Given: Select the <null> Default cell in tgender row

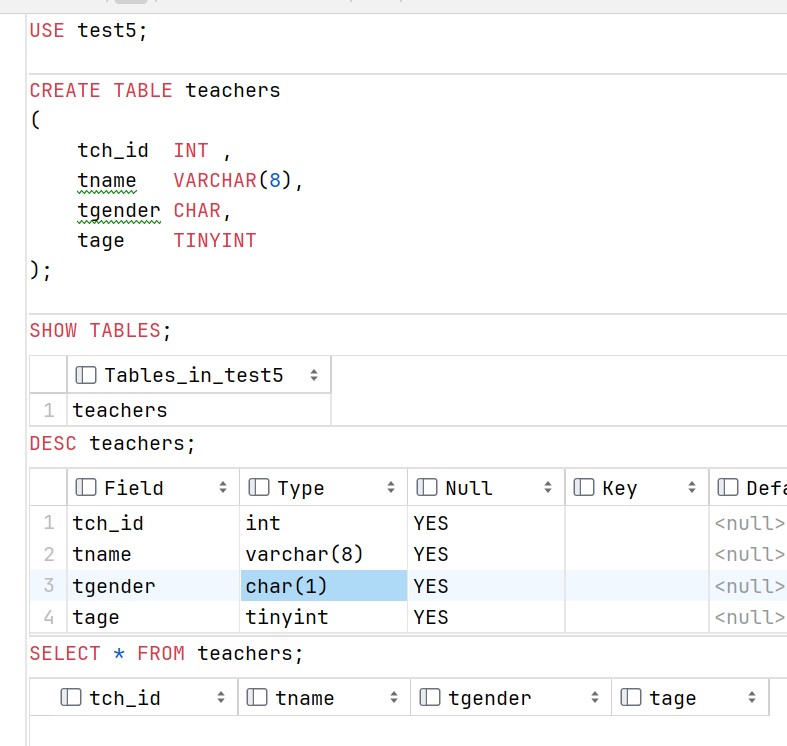Looking at the screenshot, I should pyautogui.click(x=749, y=586).
